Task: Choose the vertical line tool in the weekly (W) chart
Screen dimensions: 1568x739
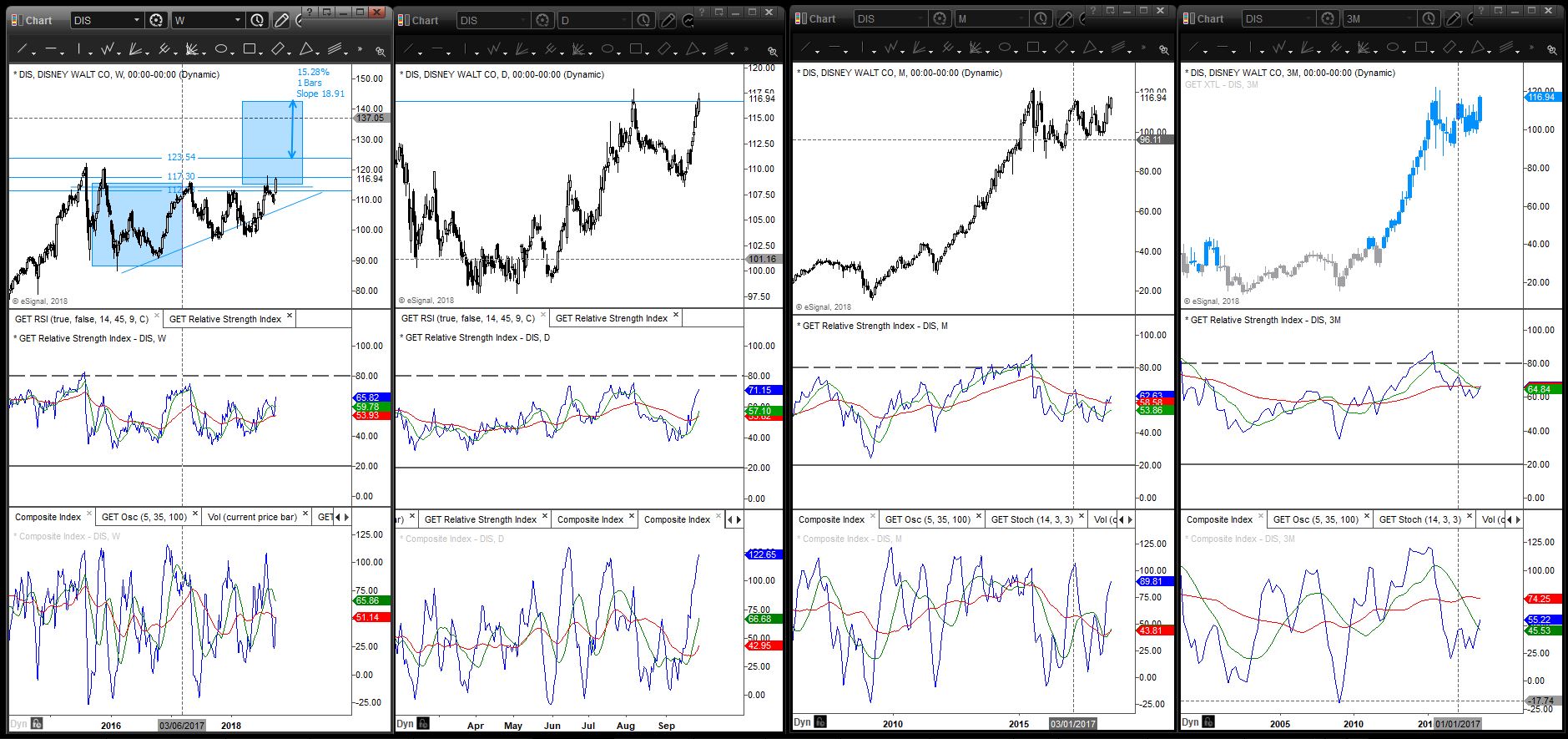Action: tap(79, 49)
